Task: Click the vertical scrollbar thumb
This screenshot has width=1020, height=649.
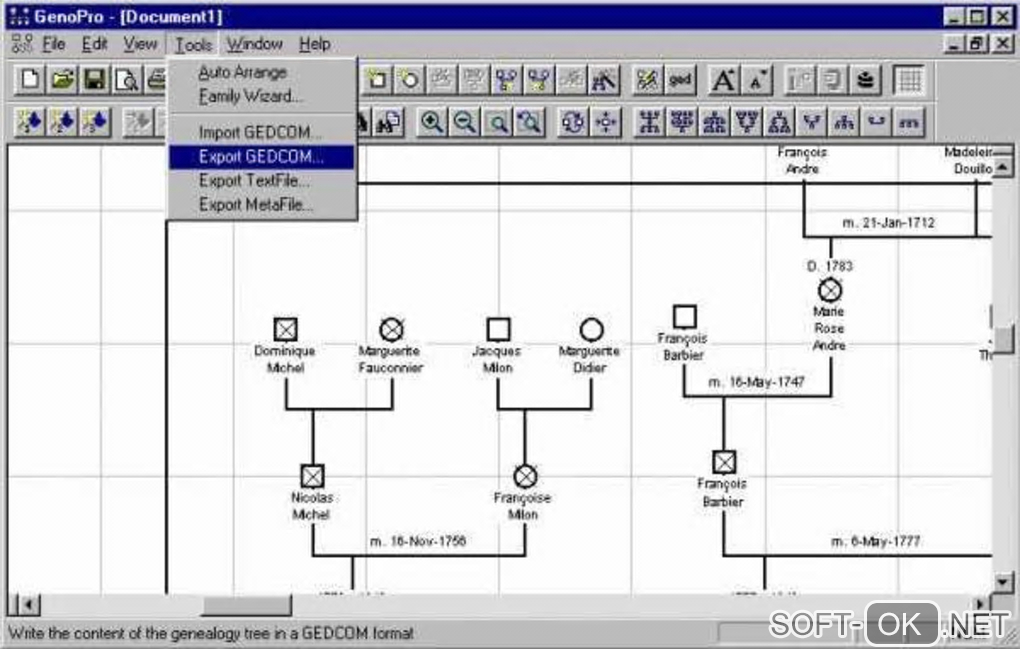Action: (x=1003, y=339)
